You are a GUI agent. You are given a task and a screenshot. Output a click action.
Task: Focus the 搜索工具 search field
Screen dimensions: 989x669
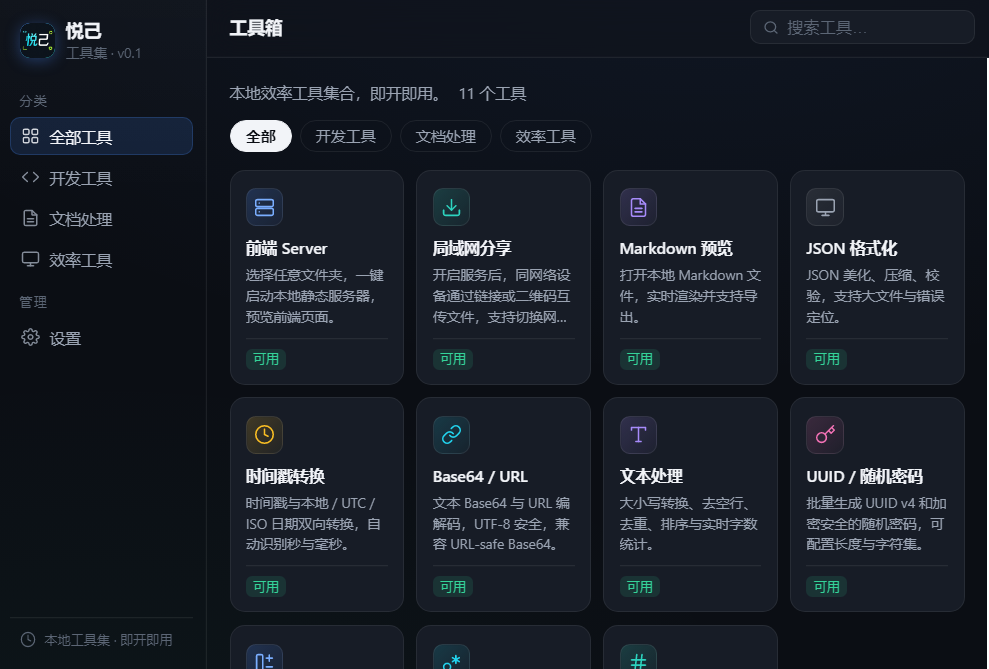[862, 28]
